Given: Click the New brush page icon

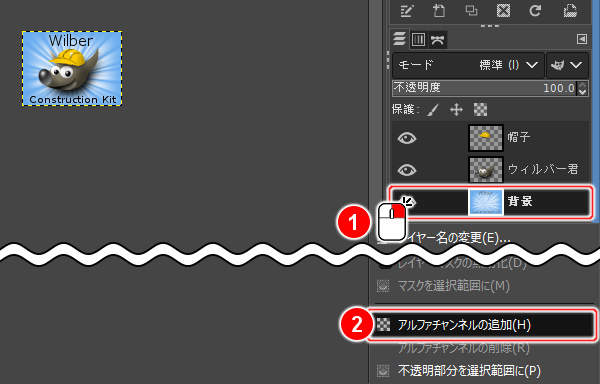Looking at the screenshot, I should (439, 10).
